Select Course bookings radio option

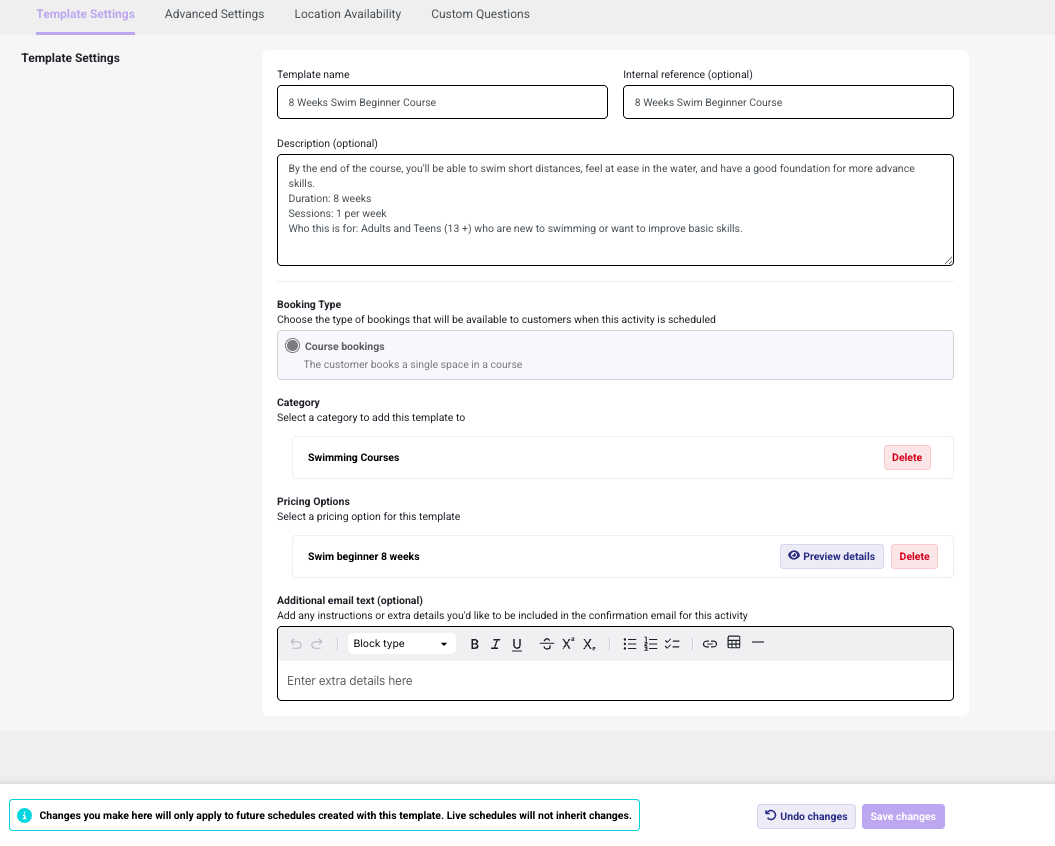[x=293, y=346]
